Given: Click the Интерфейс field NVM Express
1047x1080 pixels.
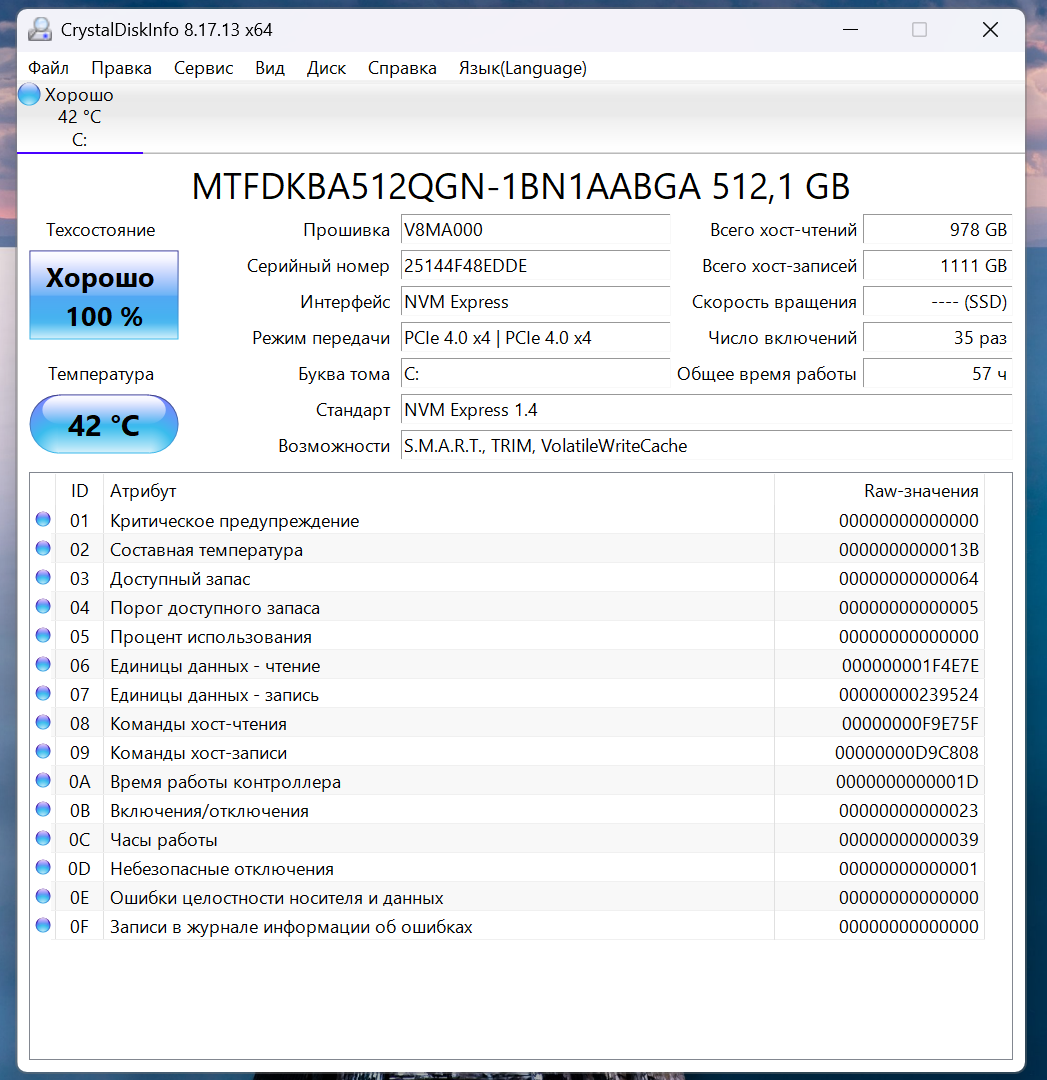Looking at the screenshot, I should pyautogui.click(x=535, y=302).
